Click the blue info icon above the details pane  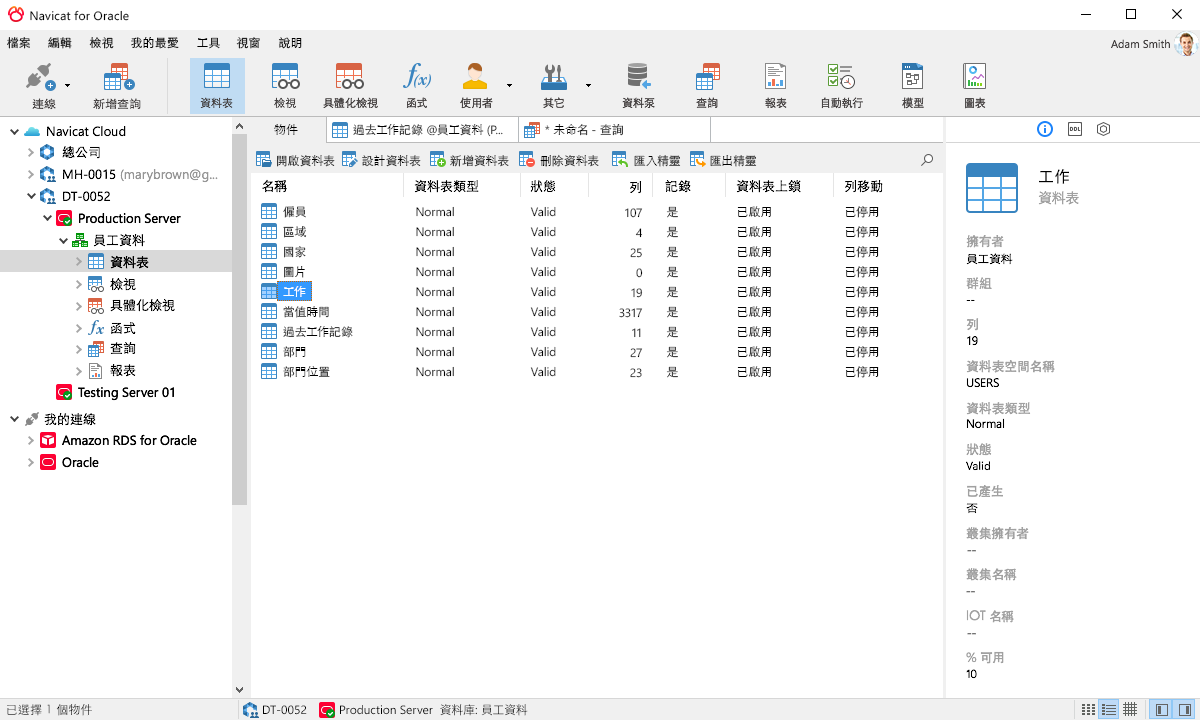[1044, 129]
